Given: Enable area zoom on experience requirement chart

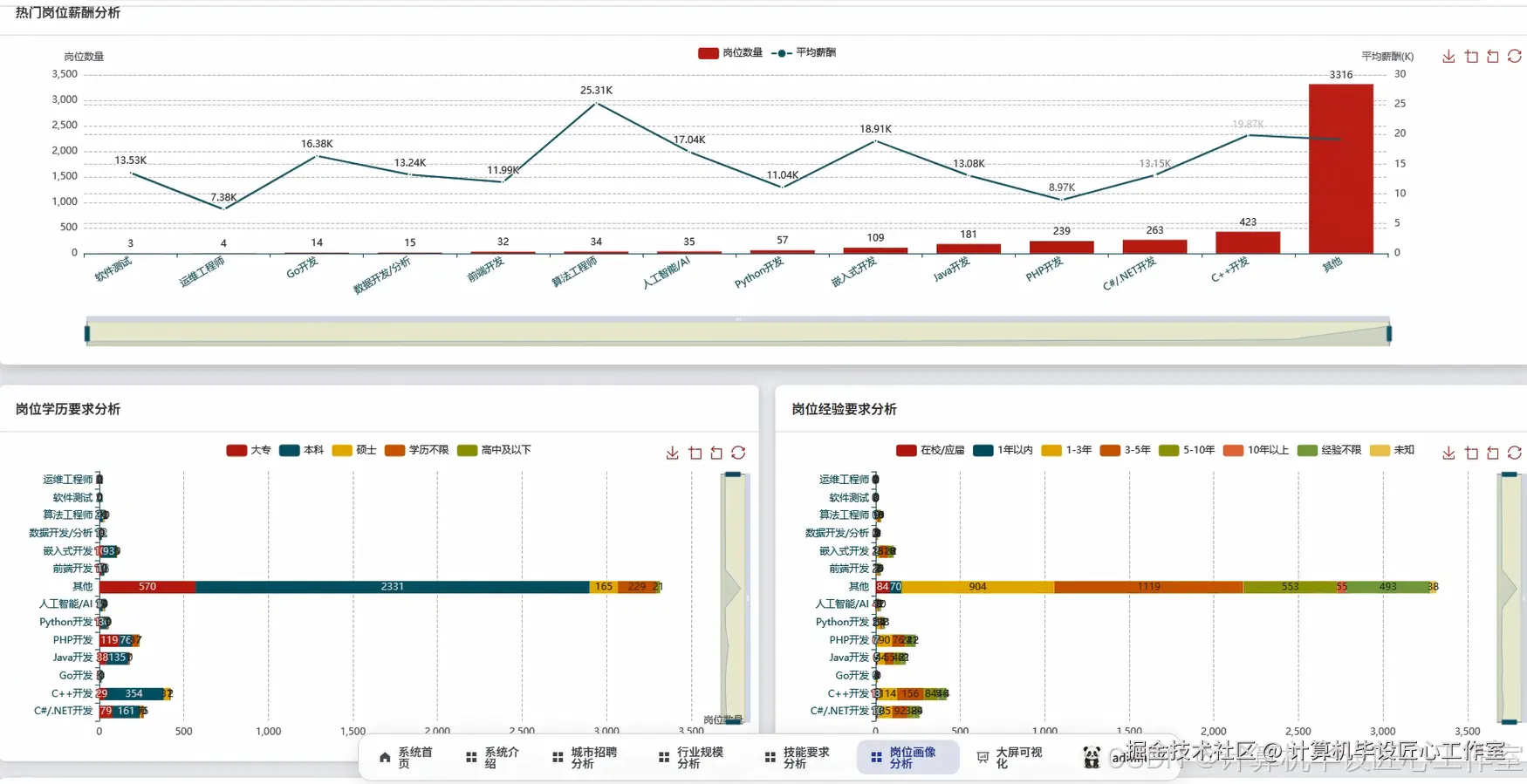Looking at the screenshot, I should click(x=1471, y=453).
